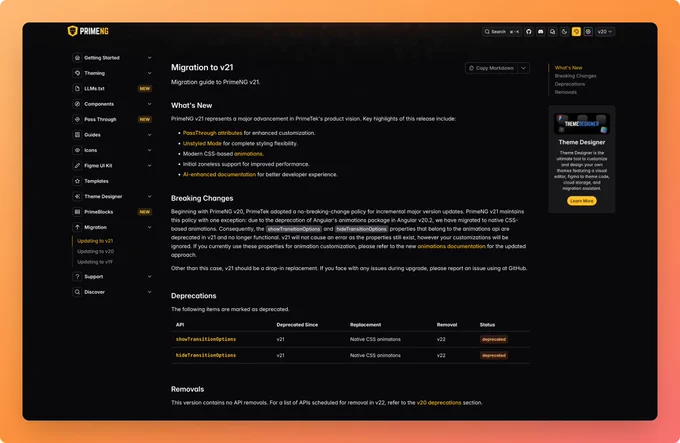Open the Templates sidebar item

click(x=112, y=181)
